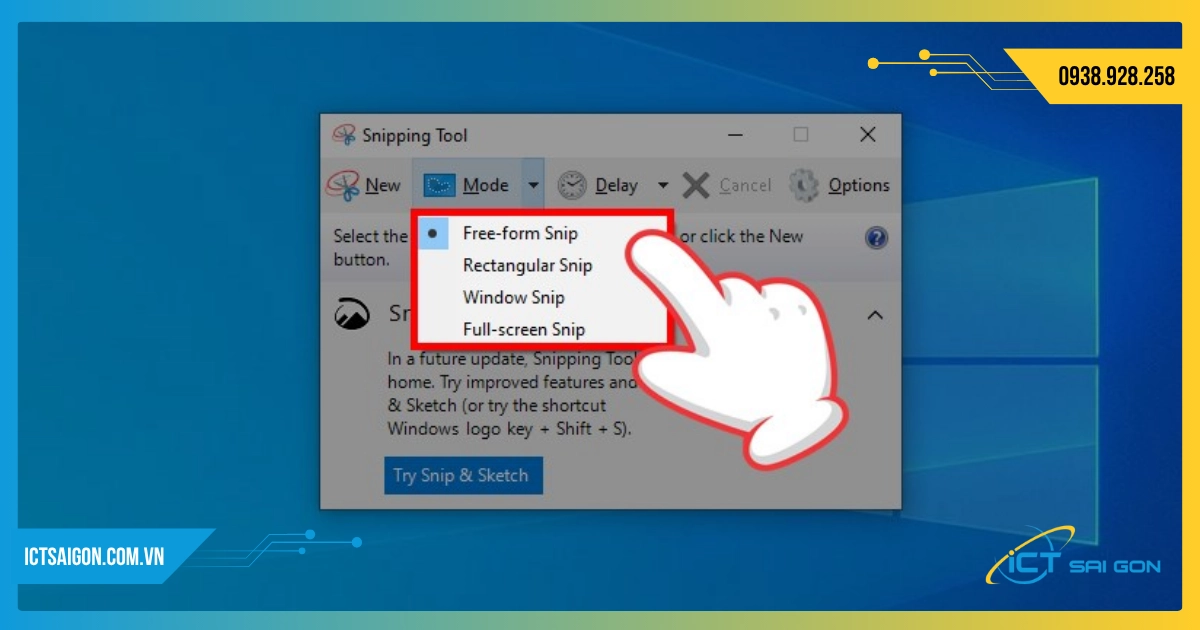Image resolution: width=1200 pixels, height=630 pixels.
Task: Close the Snipping Tool window
Action: tap(868, 134)
